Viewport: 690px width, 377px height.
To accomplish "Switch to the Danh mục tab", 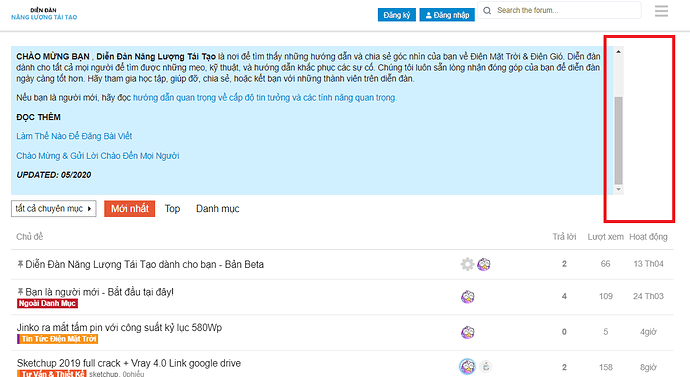I will point(217,209).
